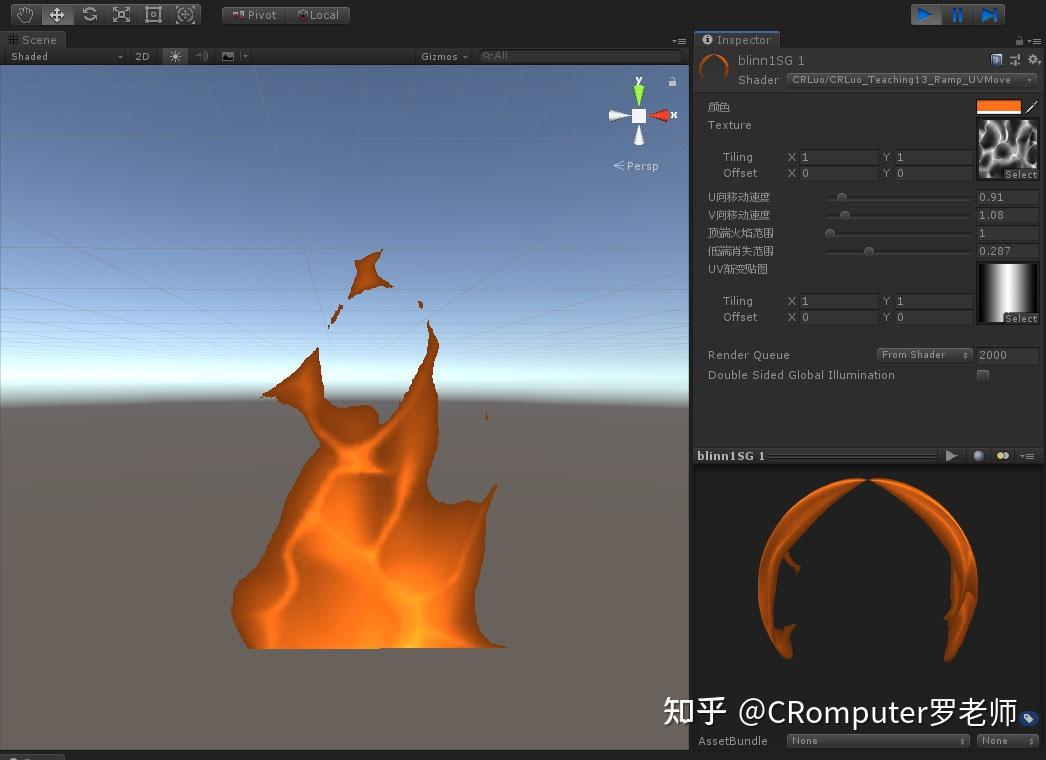Enable Double Sided Global Illumination
Image resolution: width=1046 pixels, height=760 pixels.
click(x=982, y=375)
